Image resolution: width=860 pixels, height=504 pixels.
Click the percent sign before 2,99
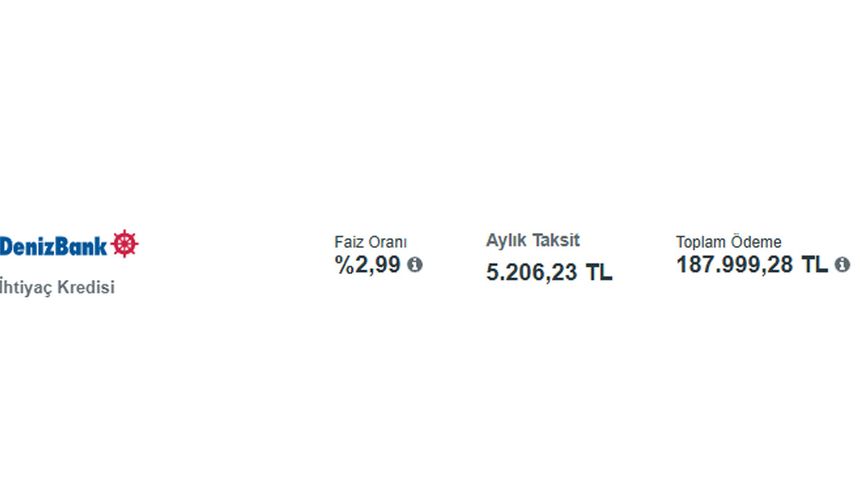point(344,265)
